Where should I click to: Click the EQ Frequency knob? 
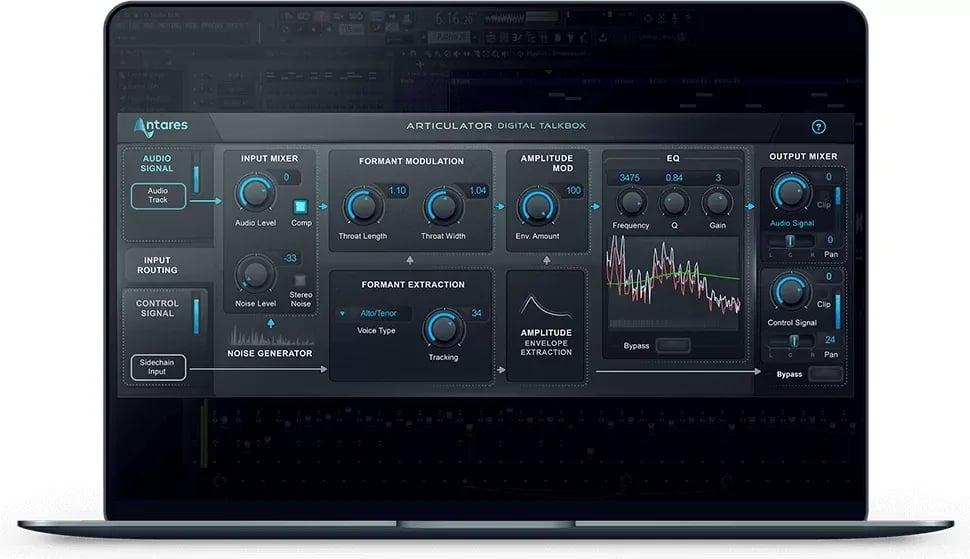pos(631,202)
